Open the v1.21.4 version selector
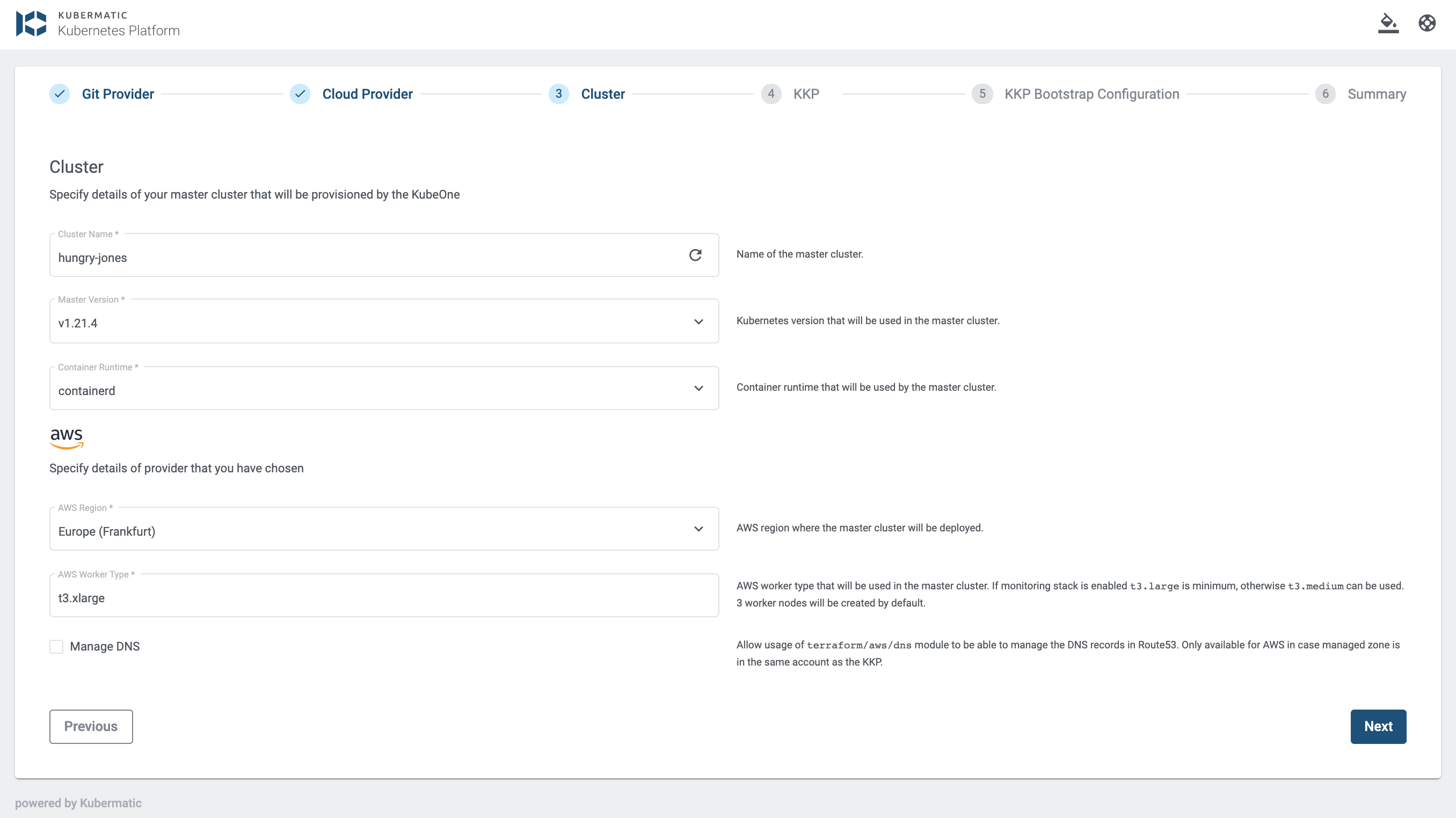 (x=384, y=322)
